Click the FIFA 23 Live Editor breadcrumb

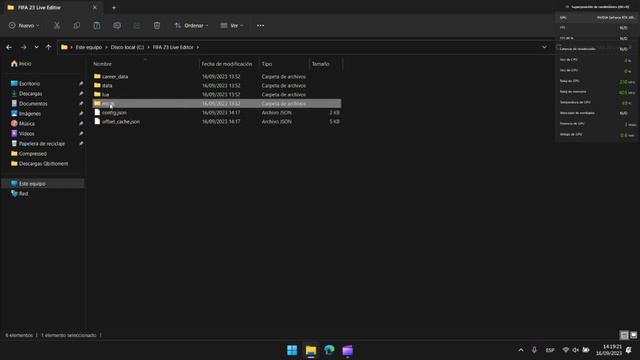(173, 47)
